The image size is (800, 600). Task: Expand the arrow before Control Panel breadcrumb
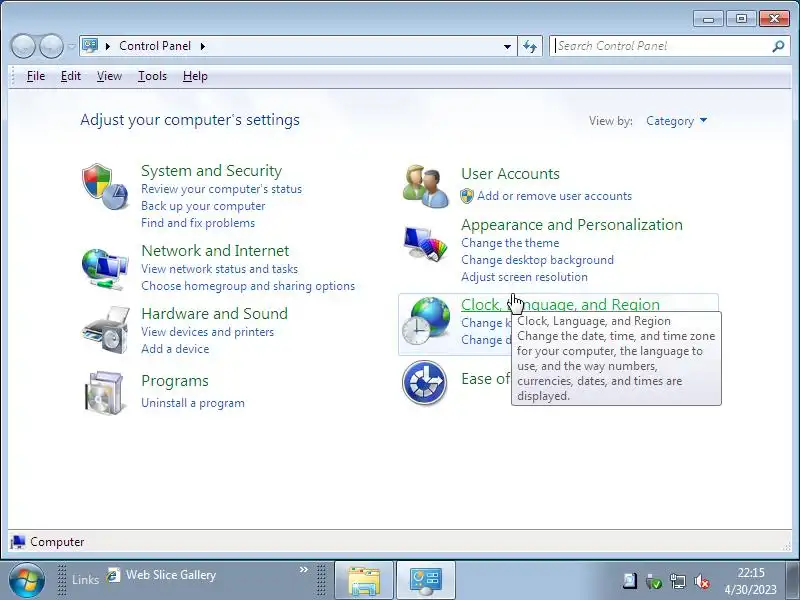coord(108,46)
